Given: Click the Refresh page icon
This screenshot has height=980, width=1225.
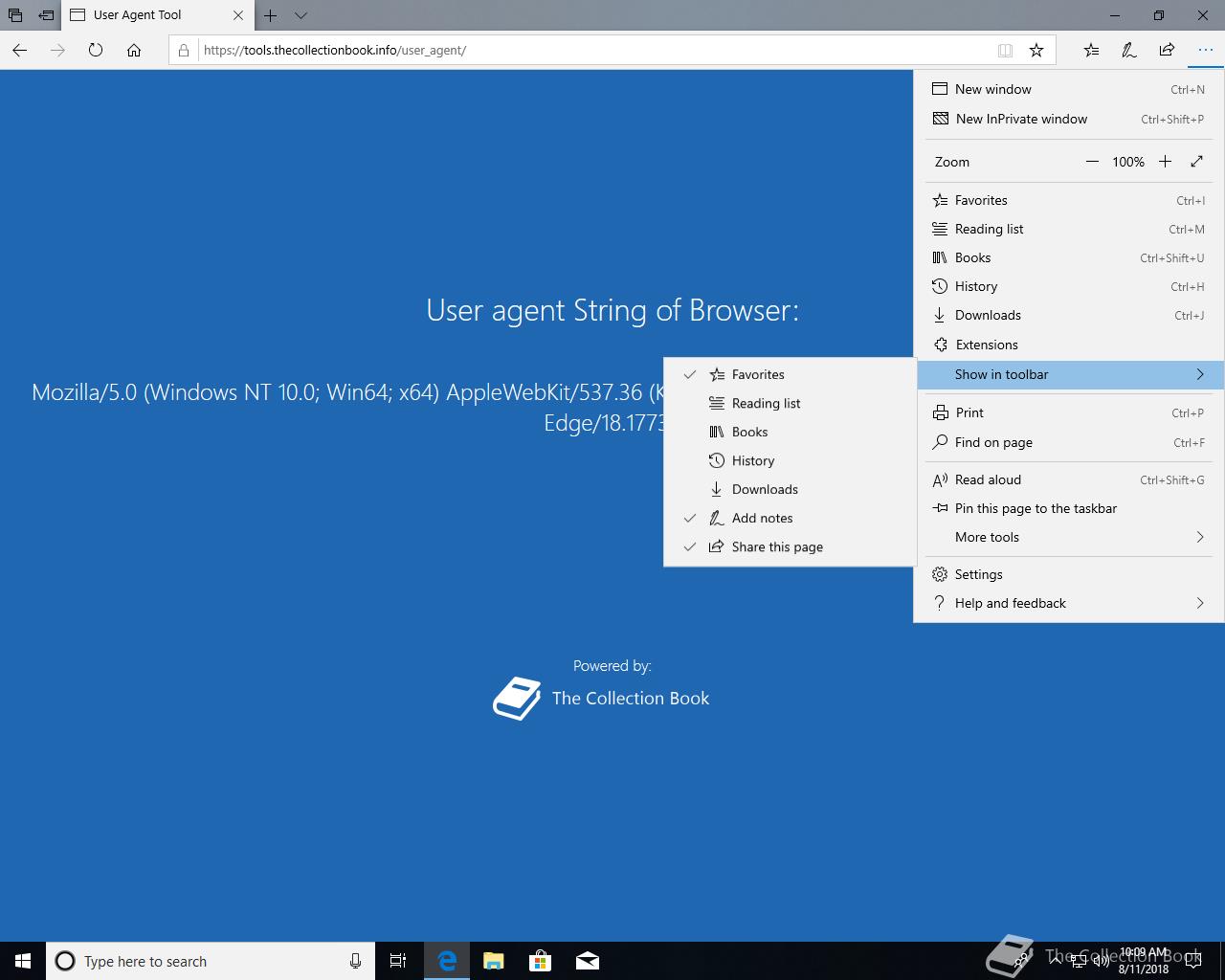Looking at the screenshot, I should pyautogui.click(x=96, y=50).
